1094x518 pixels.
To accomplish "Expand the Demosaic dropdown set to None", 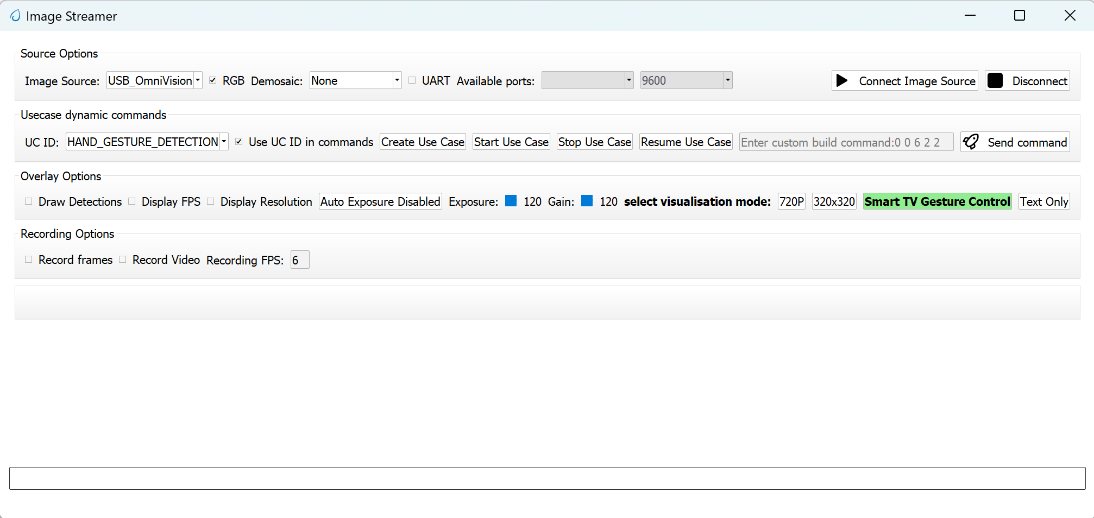I will tap(355, 81).
